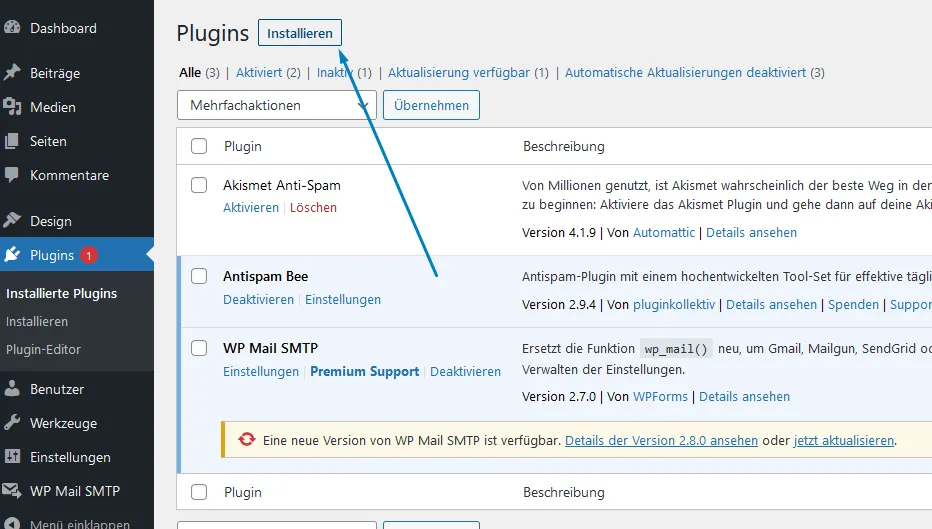Click the Premium Support link
This screenshot has width=932, height=529.
click(364, 371)
